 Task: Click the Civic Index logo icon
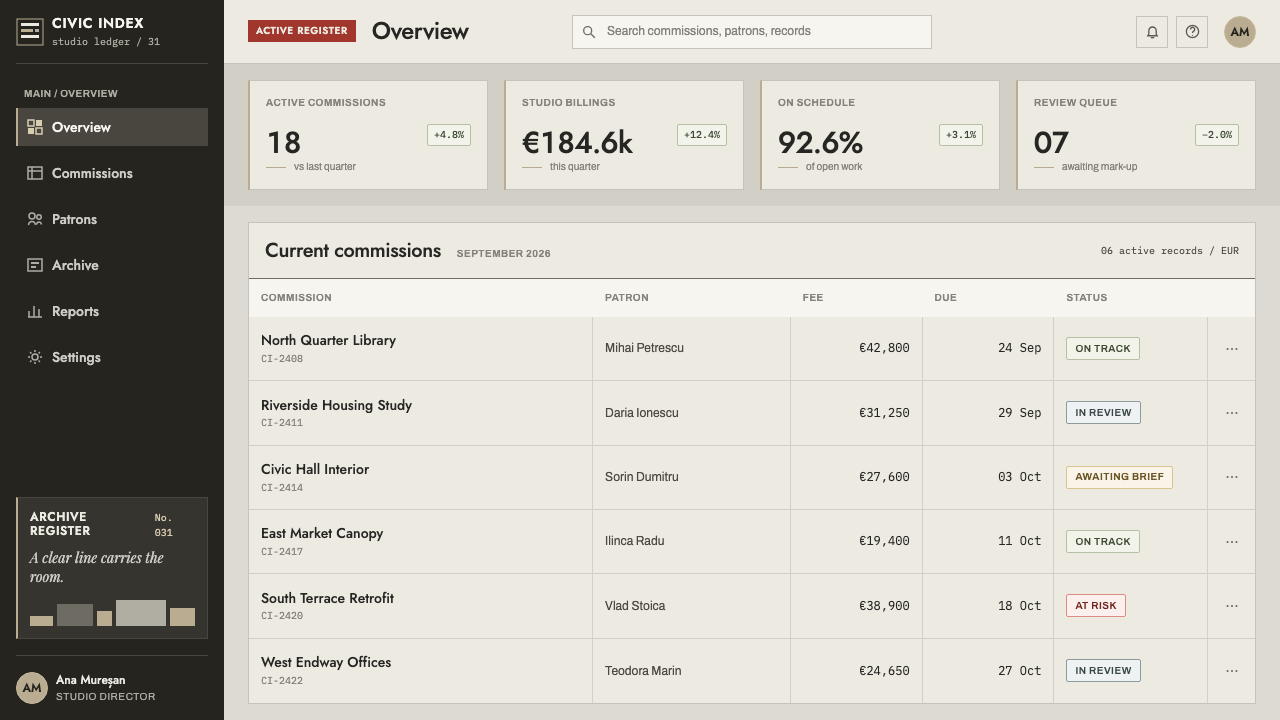point(30,31)
